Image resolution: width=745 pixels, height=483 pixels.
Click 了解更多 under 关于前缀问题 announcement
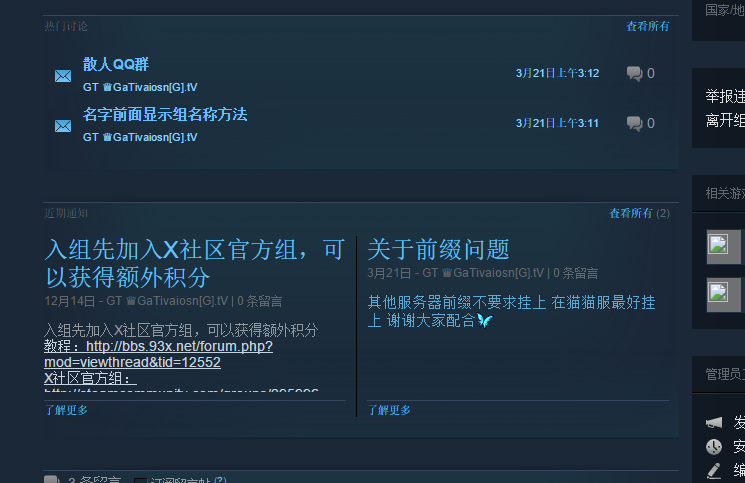(x=389, y=410)
